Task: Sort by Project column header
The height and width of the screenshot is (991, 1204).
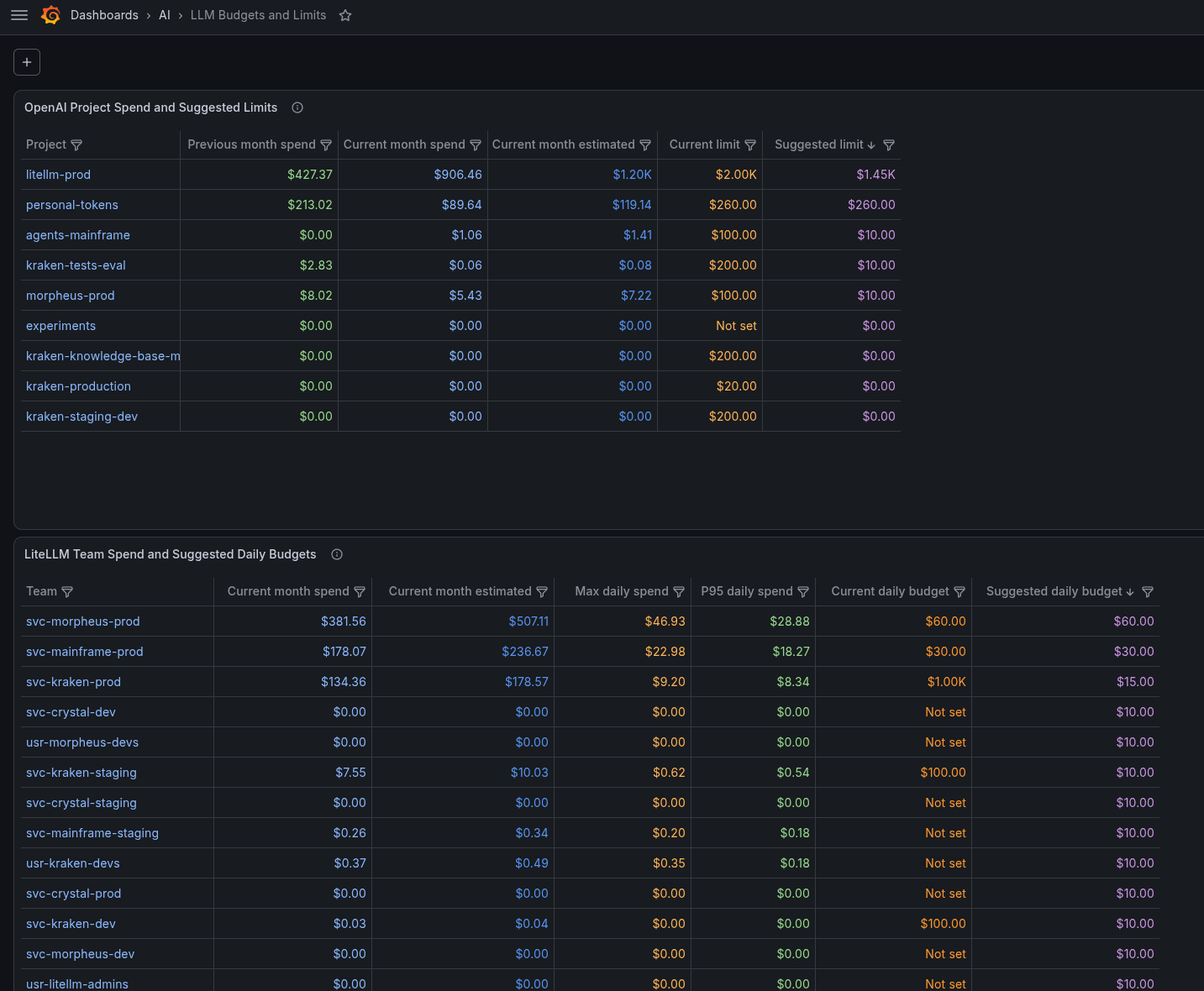Action: pos(46,144)
